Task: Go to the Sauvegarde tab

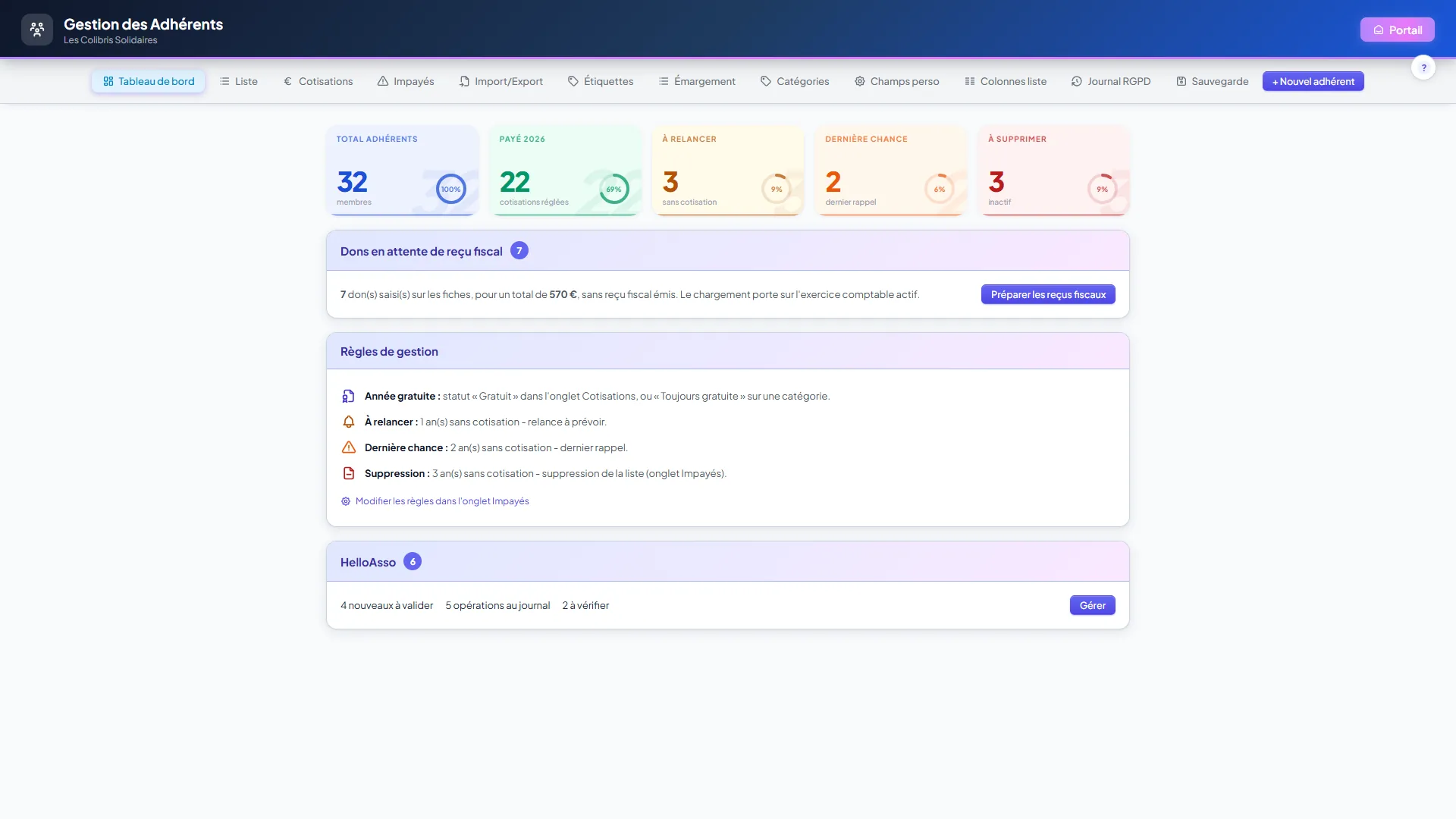Action: [x=1213, y=81]
